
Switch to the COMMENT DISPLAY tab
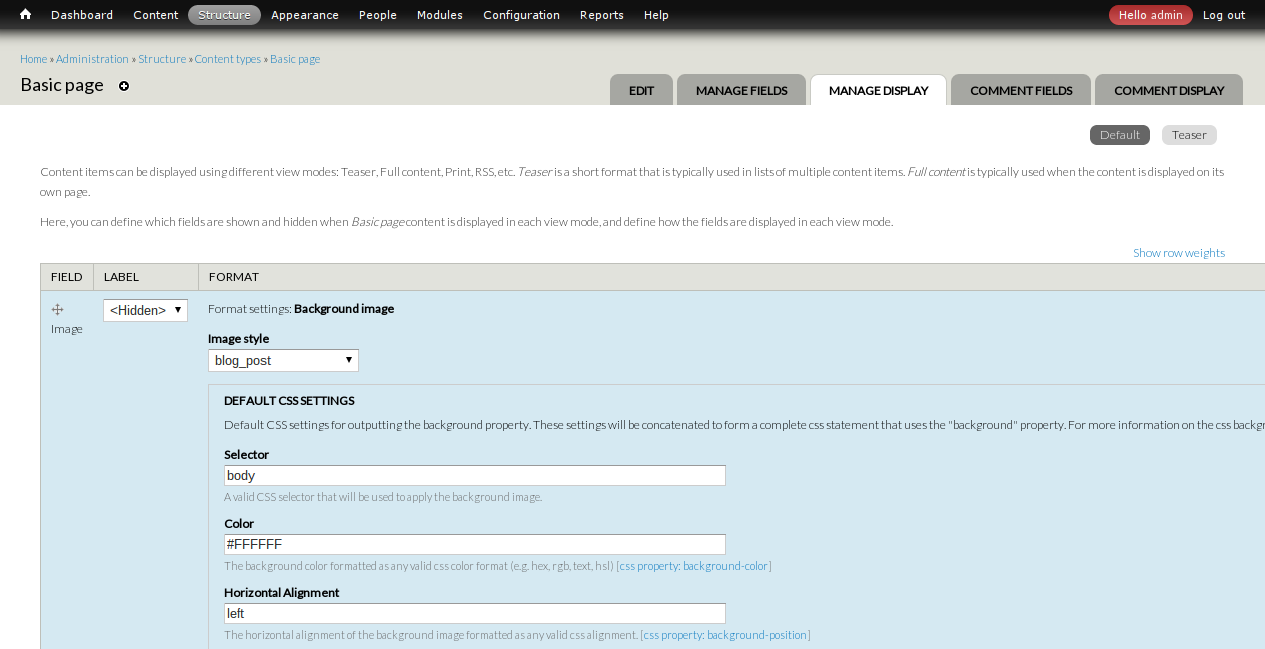[x=1168, y=90]
